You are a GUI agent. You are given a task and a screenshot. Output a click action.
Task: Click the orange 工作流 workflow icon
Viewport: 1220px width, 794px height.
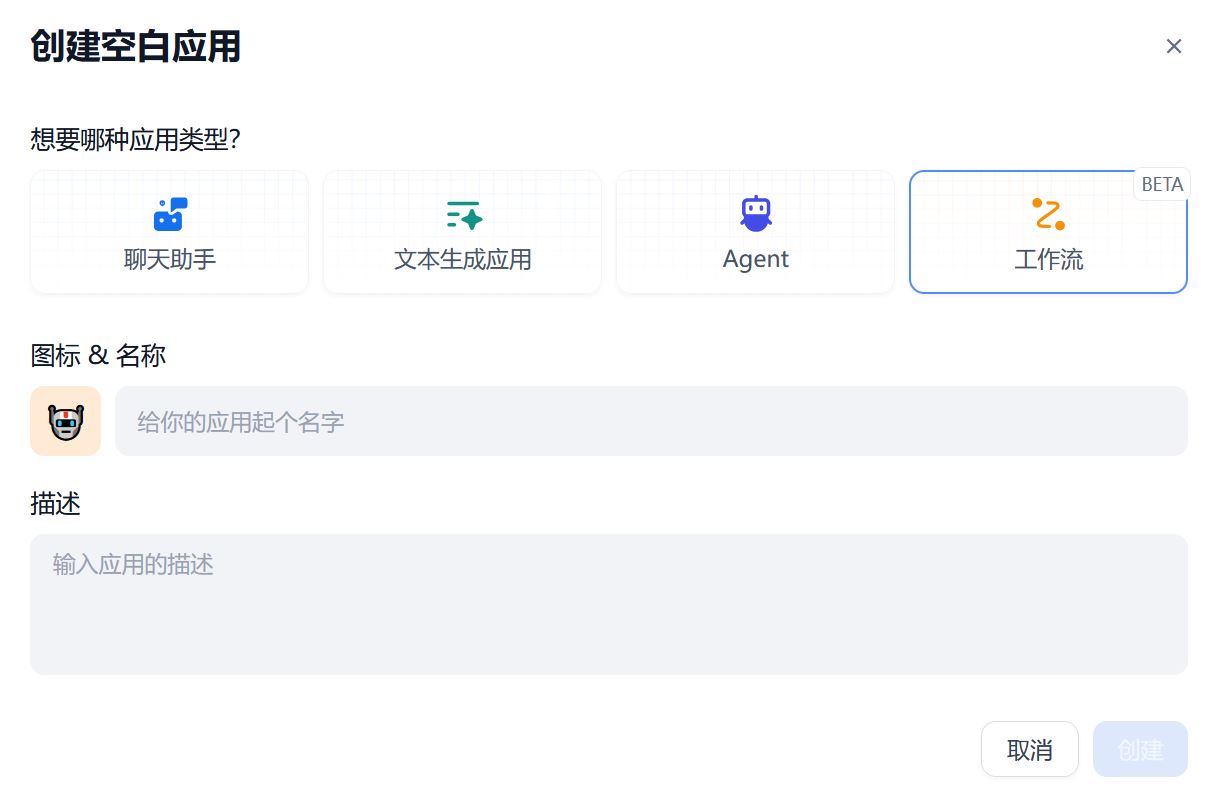pyautogui.click(x=1048, y=214)
